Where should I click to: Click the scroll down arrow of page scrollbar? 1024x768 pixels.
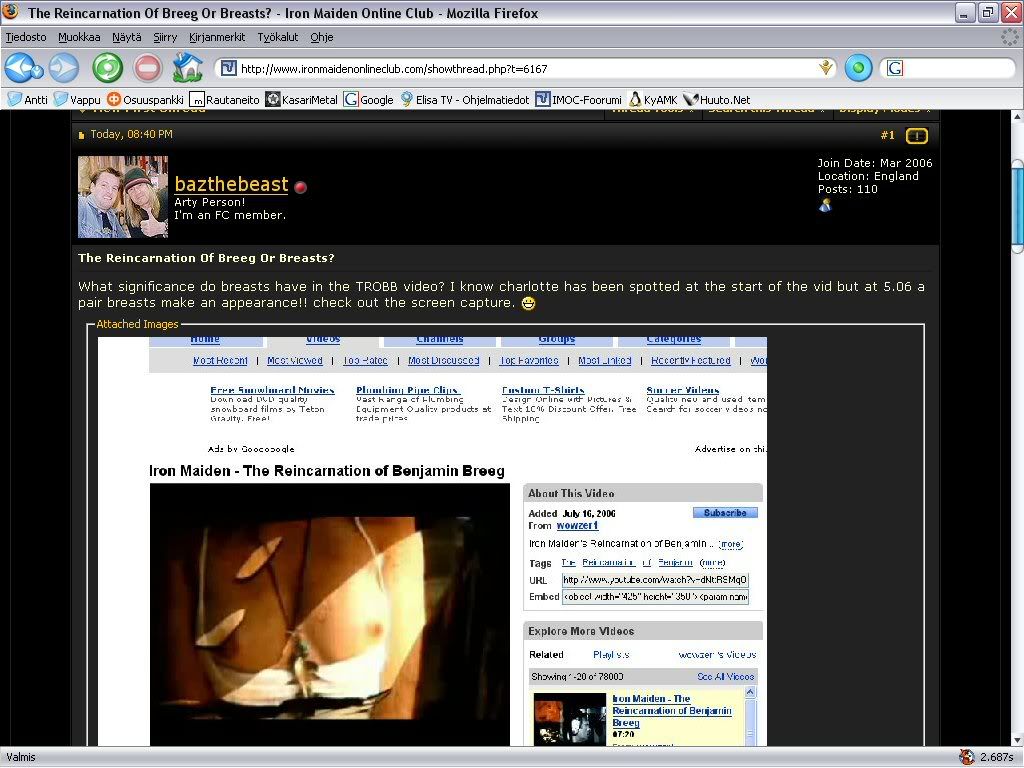1017,740
